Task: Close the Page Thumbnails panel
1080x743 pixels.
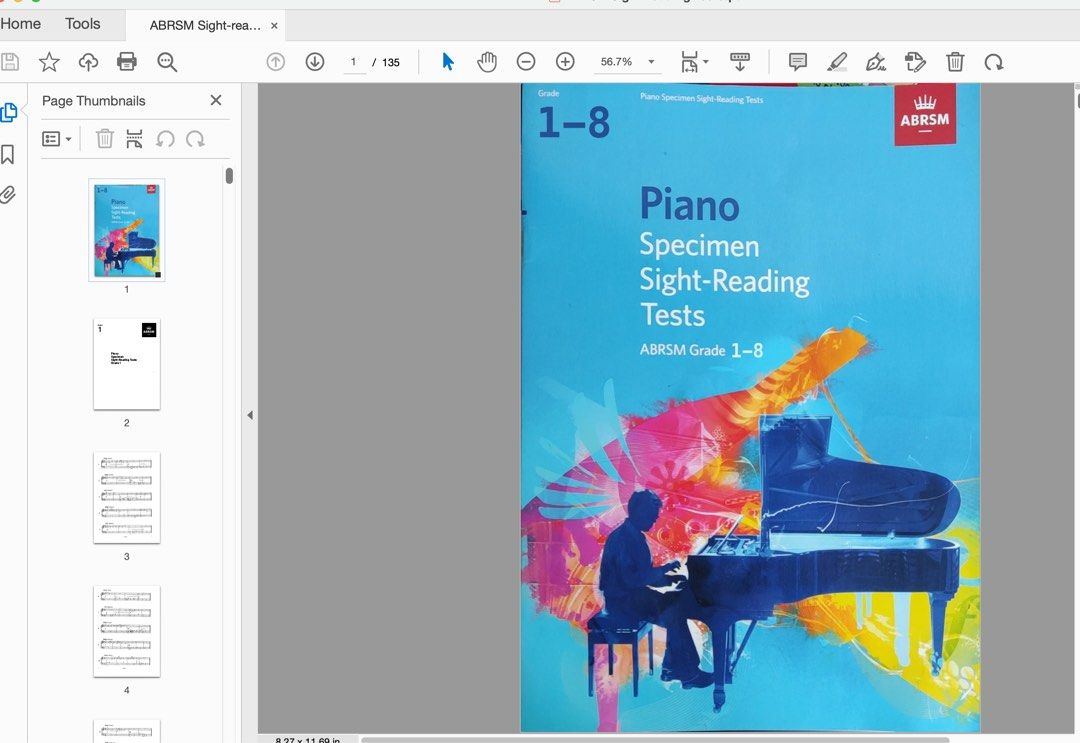Action: pos(216,100)
